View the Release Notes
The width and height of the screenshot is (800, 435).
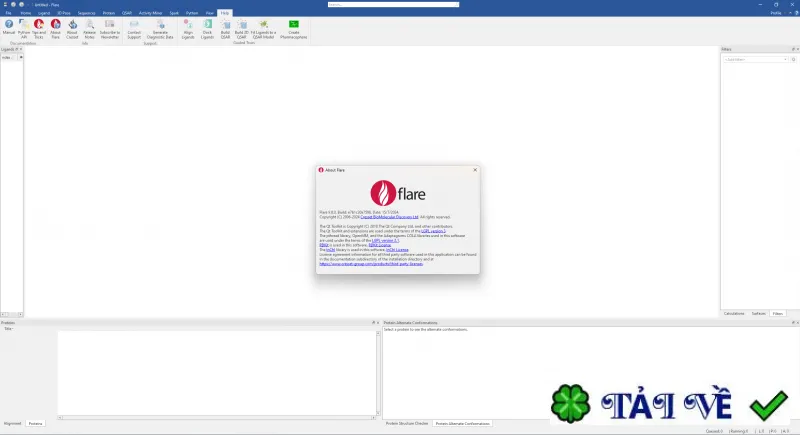[89, 29]
